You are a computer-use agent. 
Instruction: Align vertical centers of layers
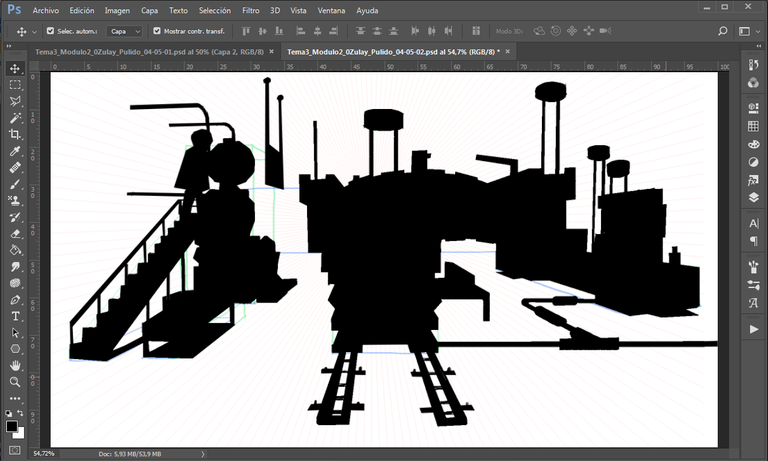point(263,31)
